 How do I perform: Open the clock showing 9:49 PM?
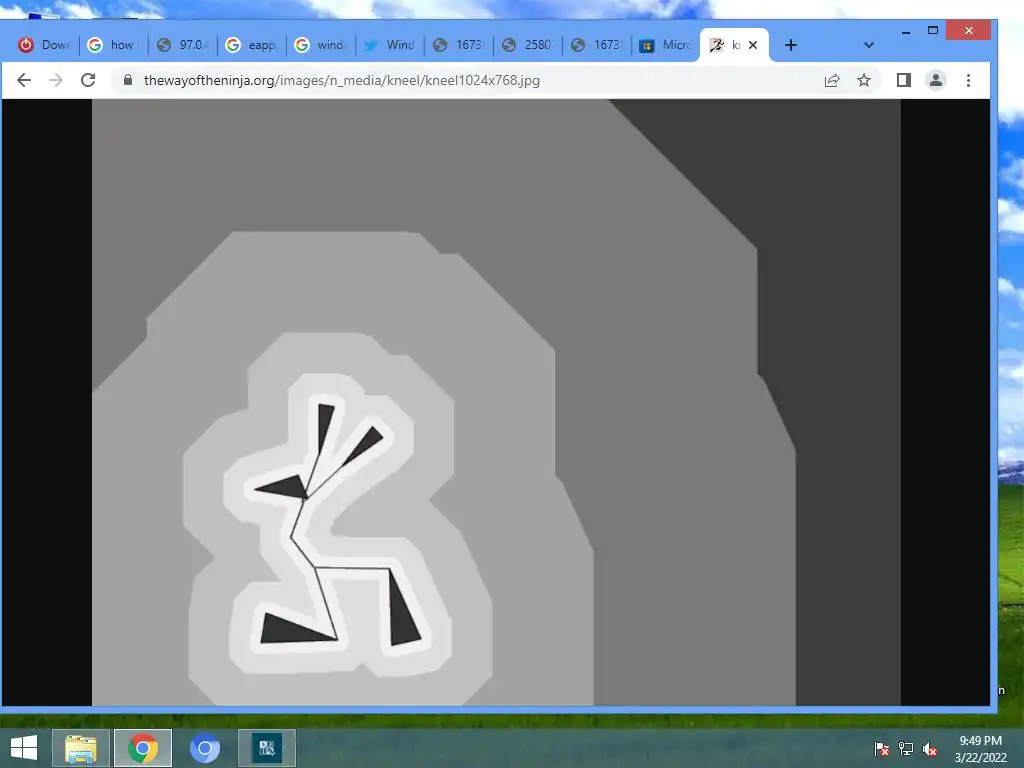tap(980, 748)
